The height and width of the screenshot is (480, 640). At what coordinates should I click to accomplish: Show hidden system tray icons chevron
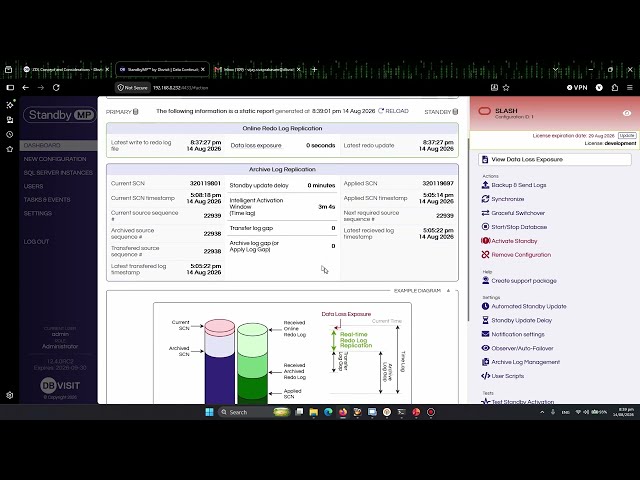542,412
